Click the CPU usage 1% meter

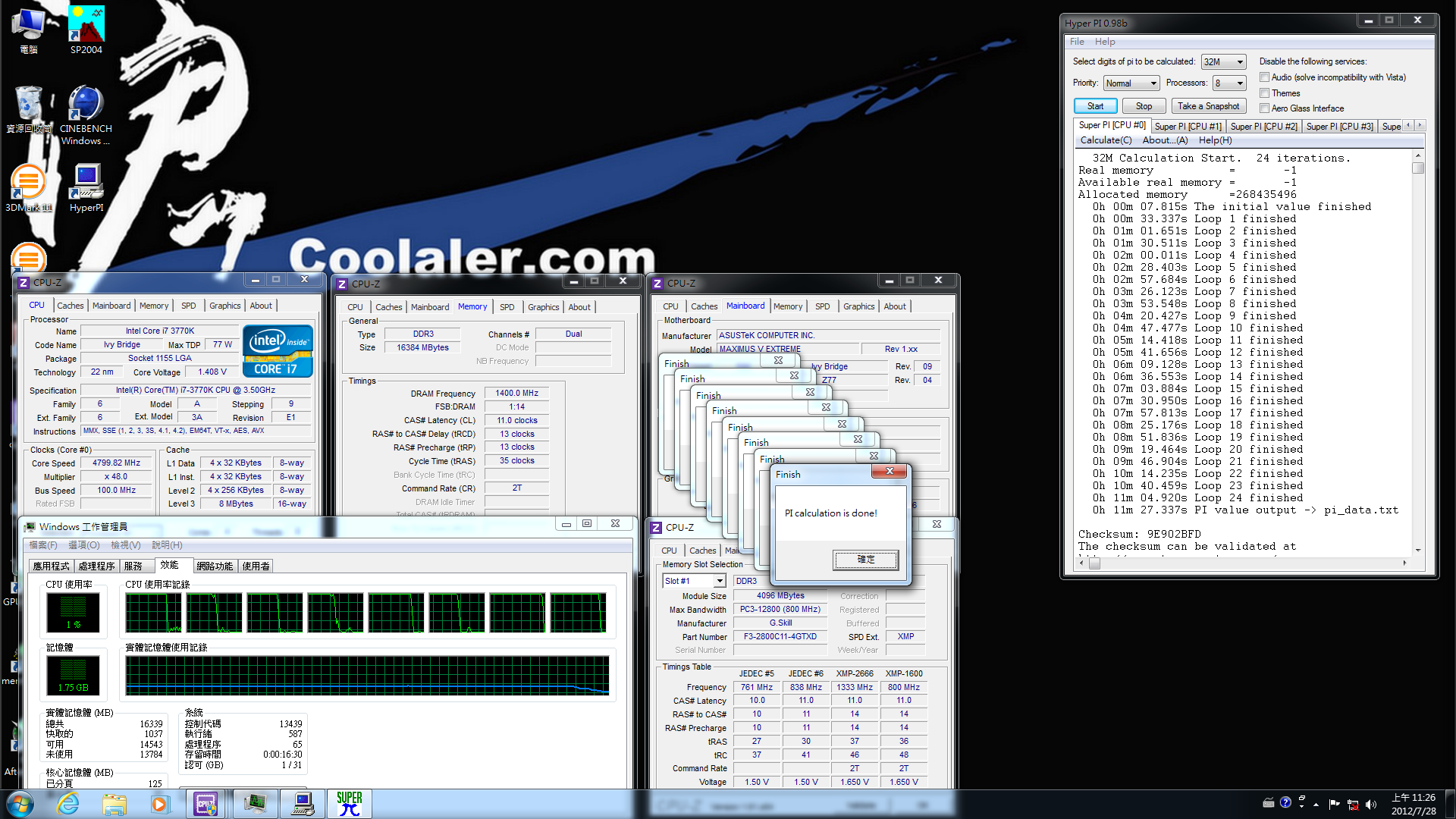(74, 613)
